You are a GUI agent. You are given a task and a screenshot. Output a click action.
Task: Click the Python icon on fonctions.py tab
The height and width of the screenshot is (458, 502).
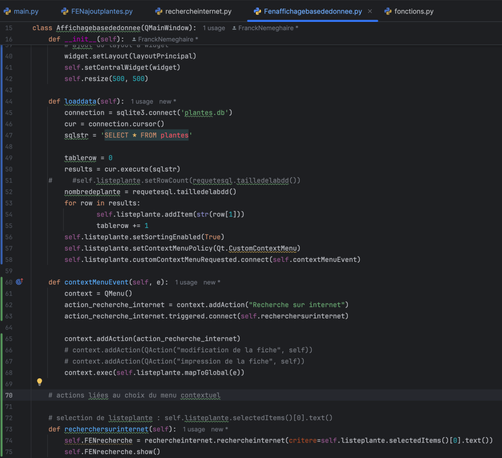tap(388, 12)
